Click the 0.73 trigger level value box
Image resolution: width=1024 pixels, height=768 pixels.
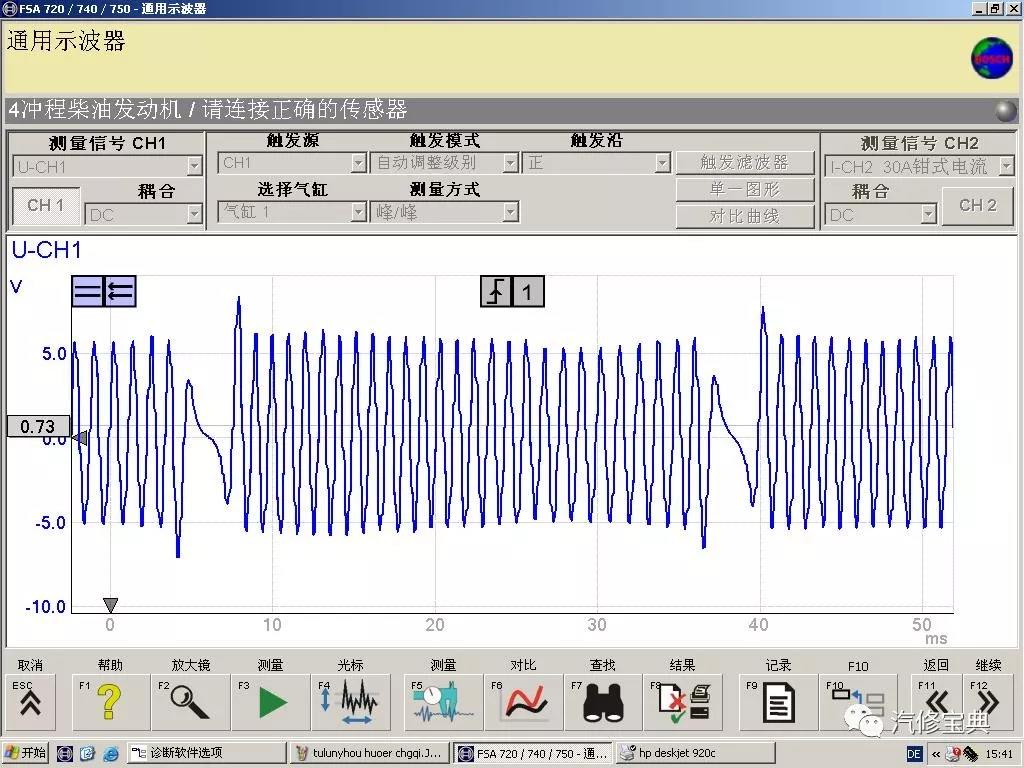click(x=38, y=426)
